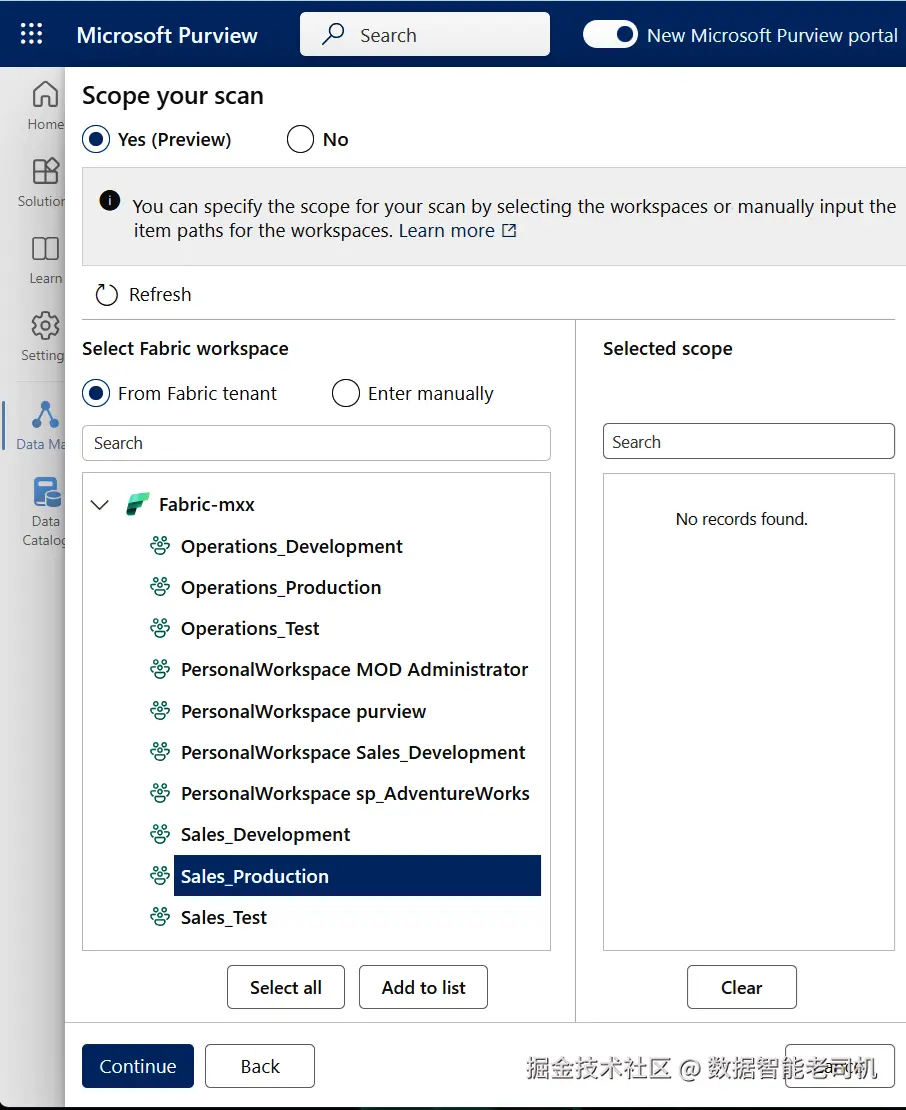Viewport: 906px width, 1110px height.
Task: Toggle the New Microsoft Purview portal switch
Action: tap(610, 34)
